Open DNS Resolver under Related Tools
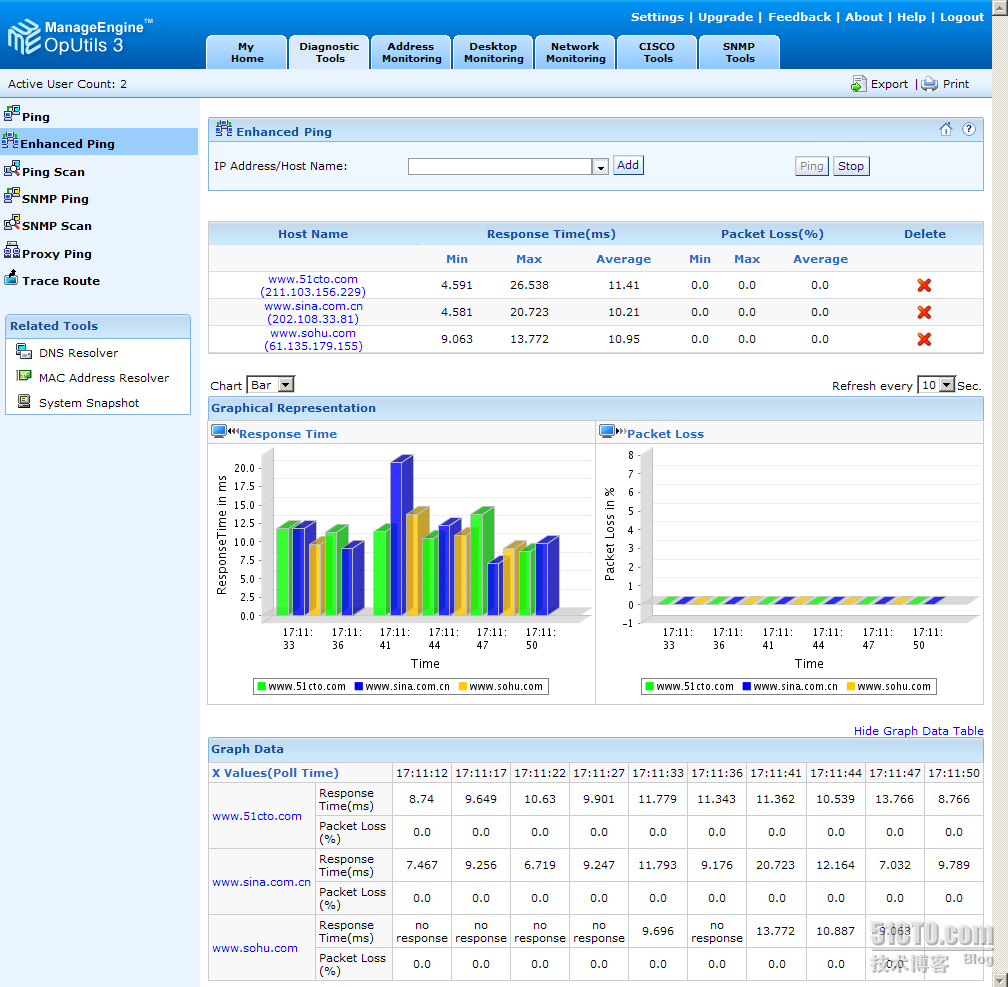This screenshot has width=1008, height=987. [78, 353]
